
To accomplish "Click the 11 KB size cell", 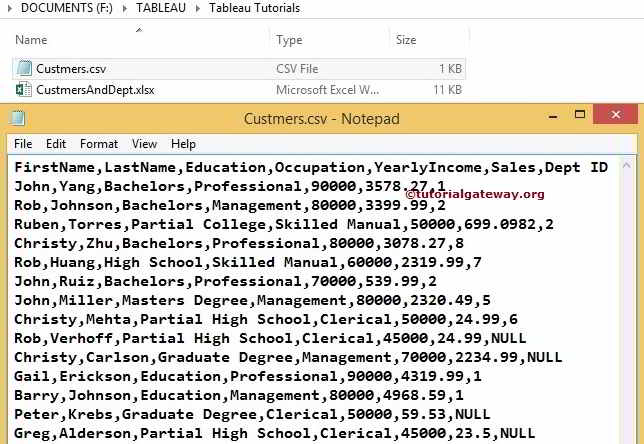I will coord(448,90).
